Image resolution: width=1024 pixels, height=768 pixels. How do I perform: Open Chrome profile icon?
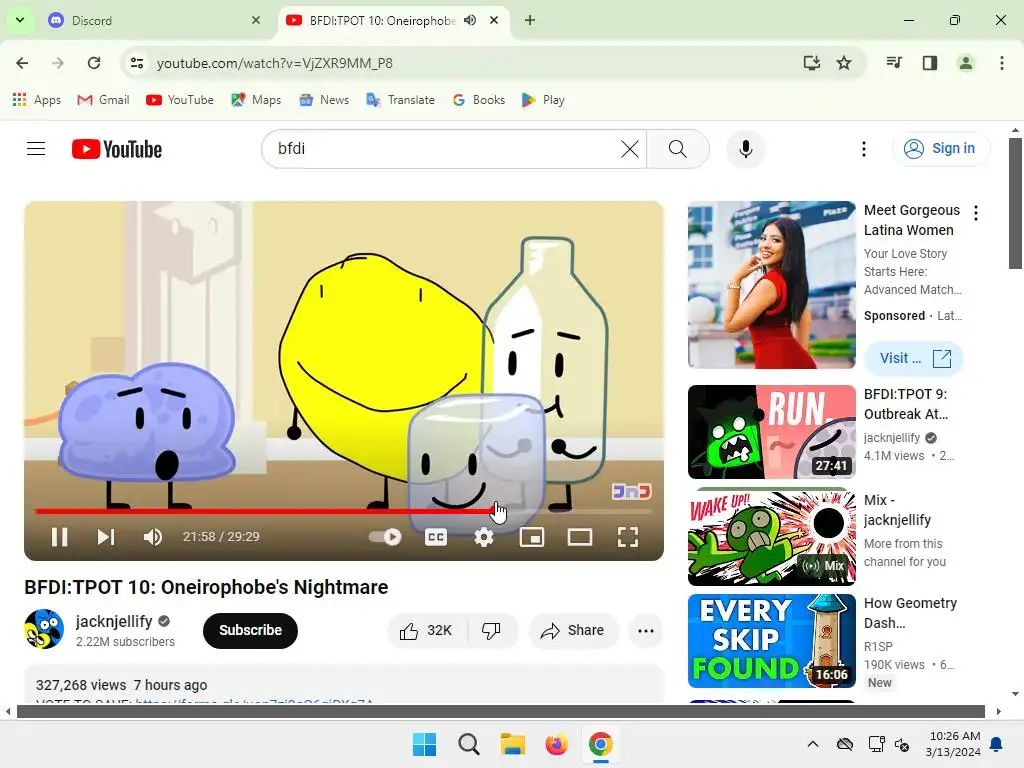965,63
